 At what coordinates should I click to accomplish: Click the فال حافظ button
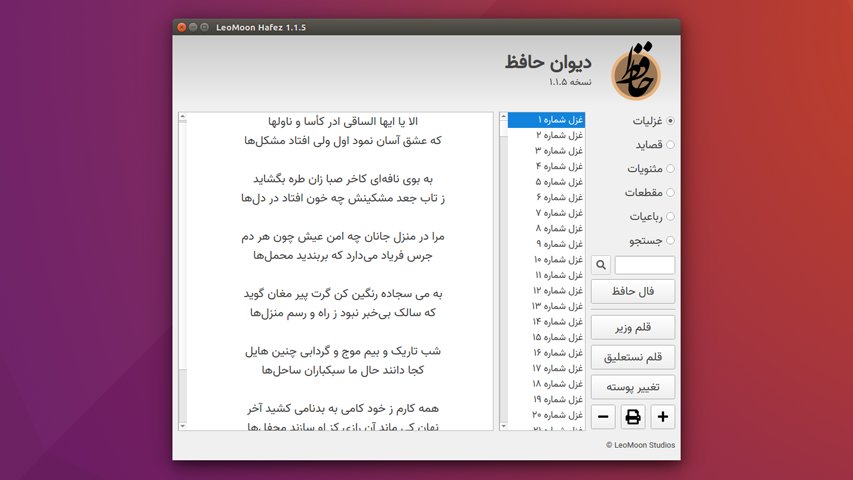(x=633, y=291)
